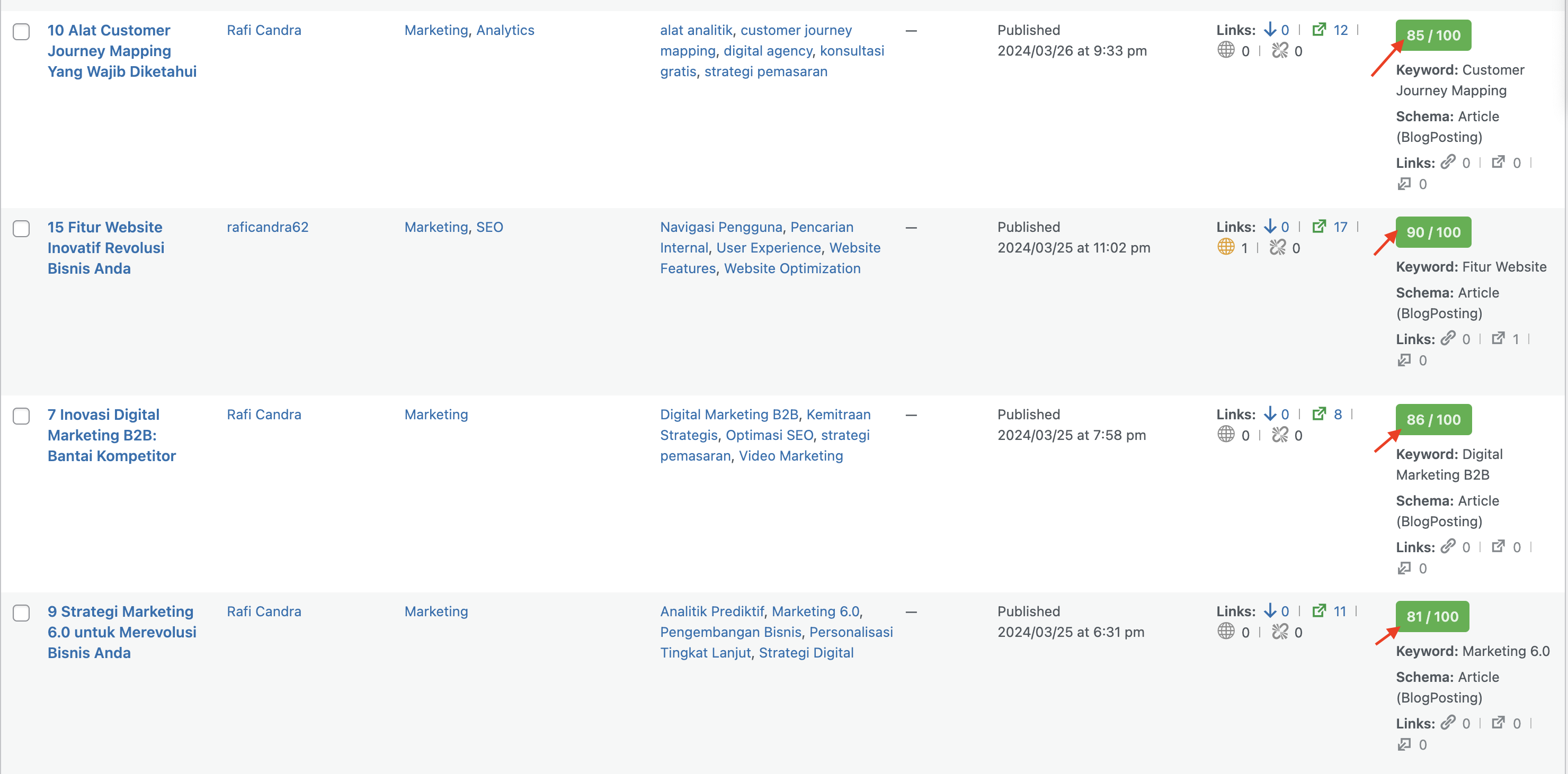Click external links icon showing 12
This screenshot has height=774, width=1568.
coord(1318,30)
